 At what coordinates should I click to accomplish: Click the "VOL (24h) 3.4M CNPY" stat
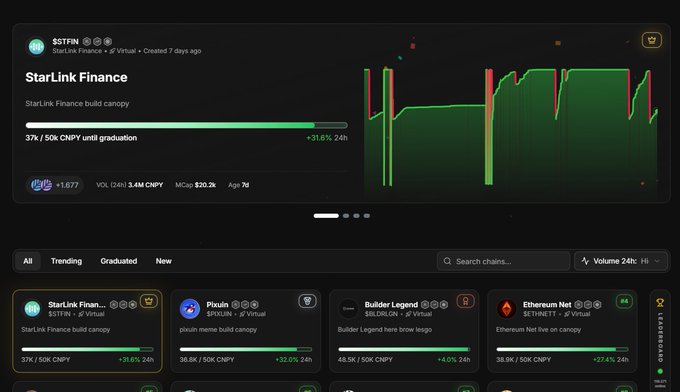pos(129,185)
